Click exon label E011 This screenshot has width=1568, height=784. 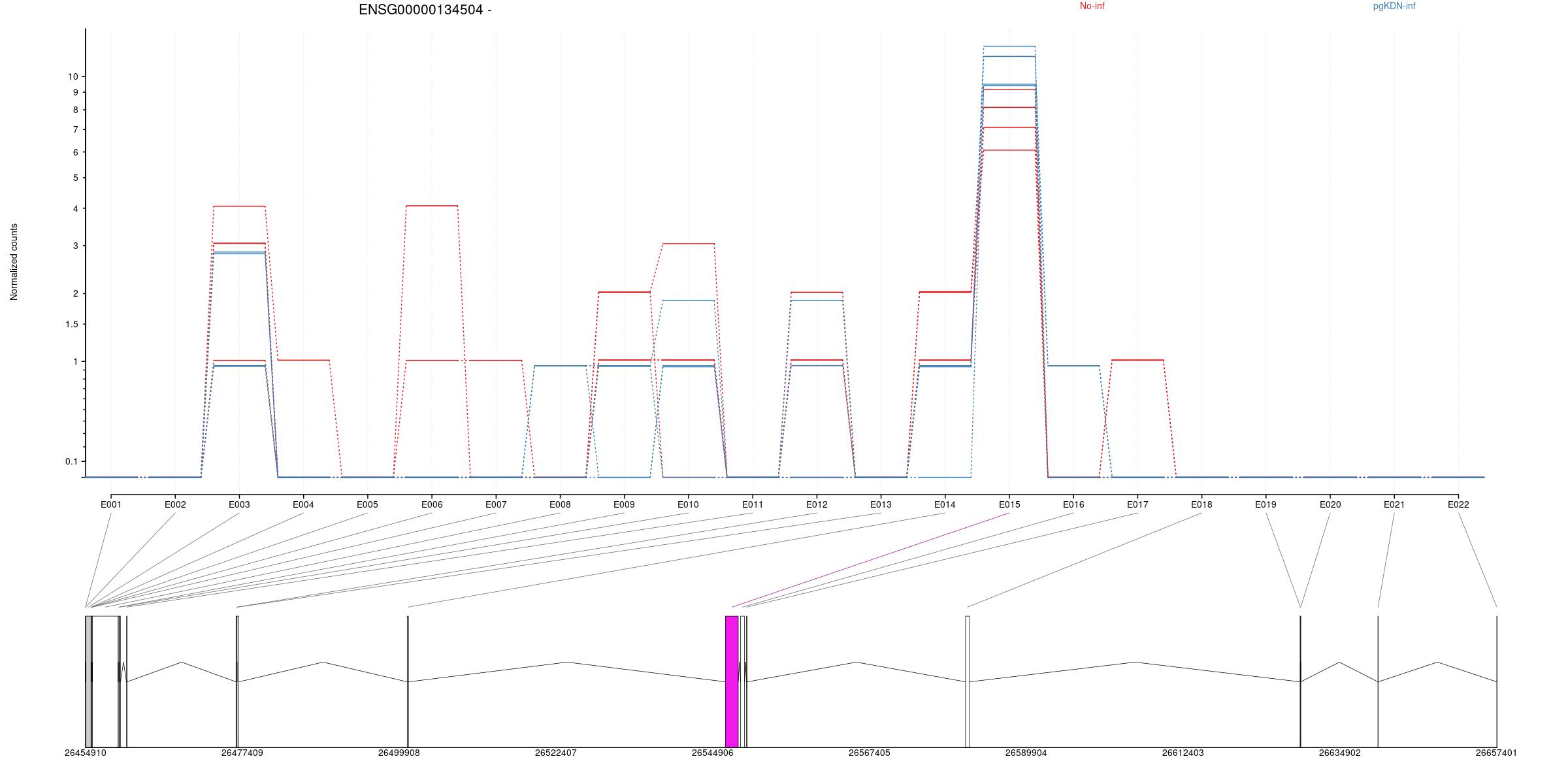(x=753, y=504)
